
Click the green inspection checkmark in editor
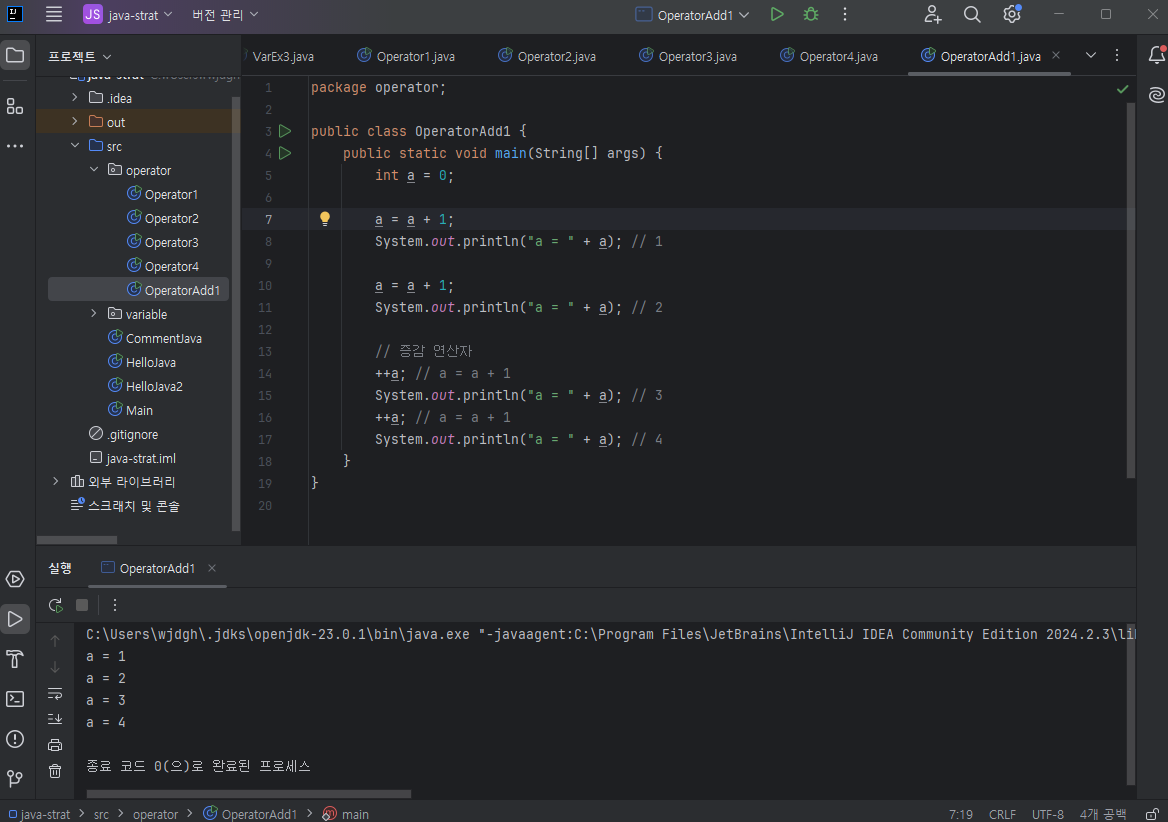(x=1123, y=89)
